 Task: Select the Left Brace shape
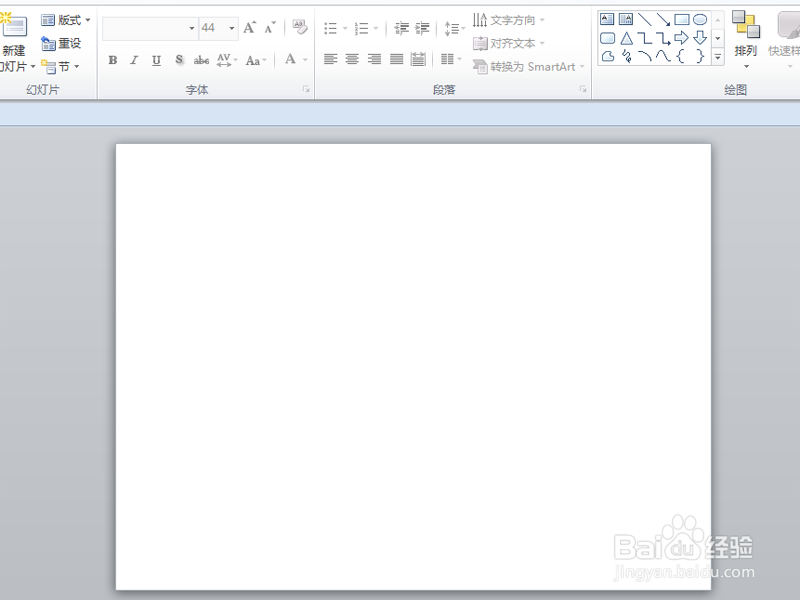[681, 56]
